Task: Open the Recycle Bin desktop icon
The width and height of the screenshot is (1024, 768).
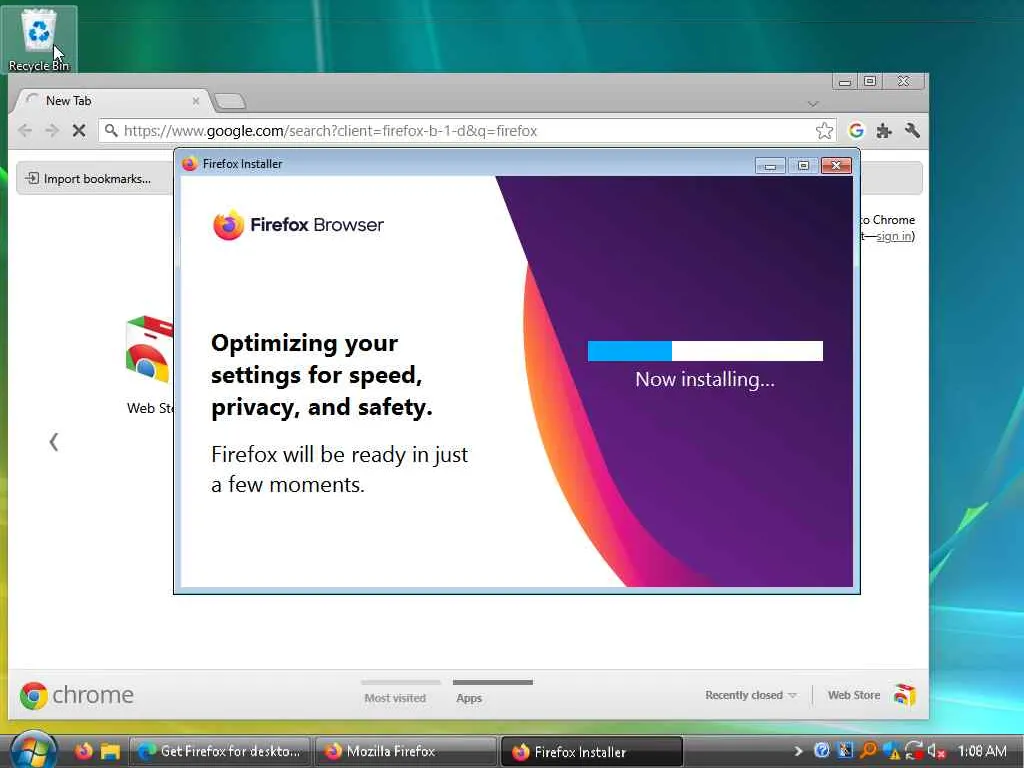Action: pos(39,39)
